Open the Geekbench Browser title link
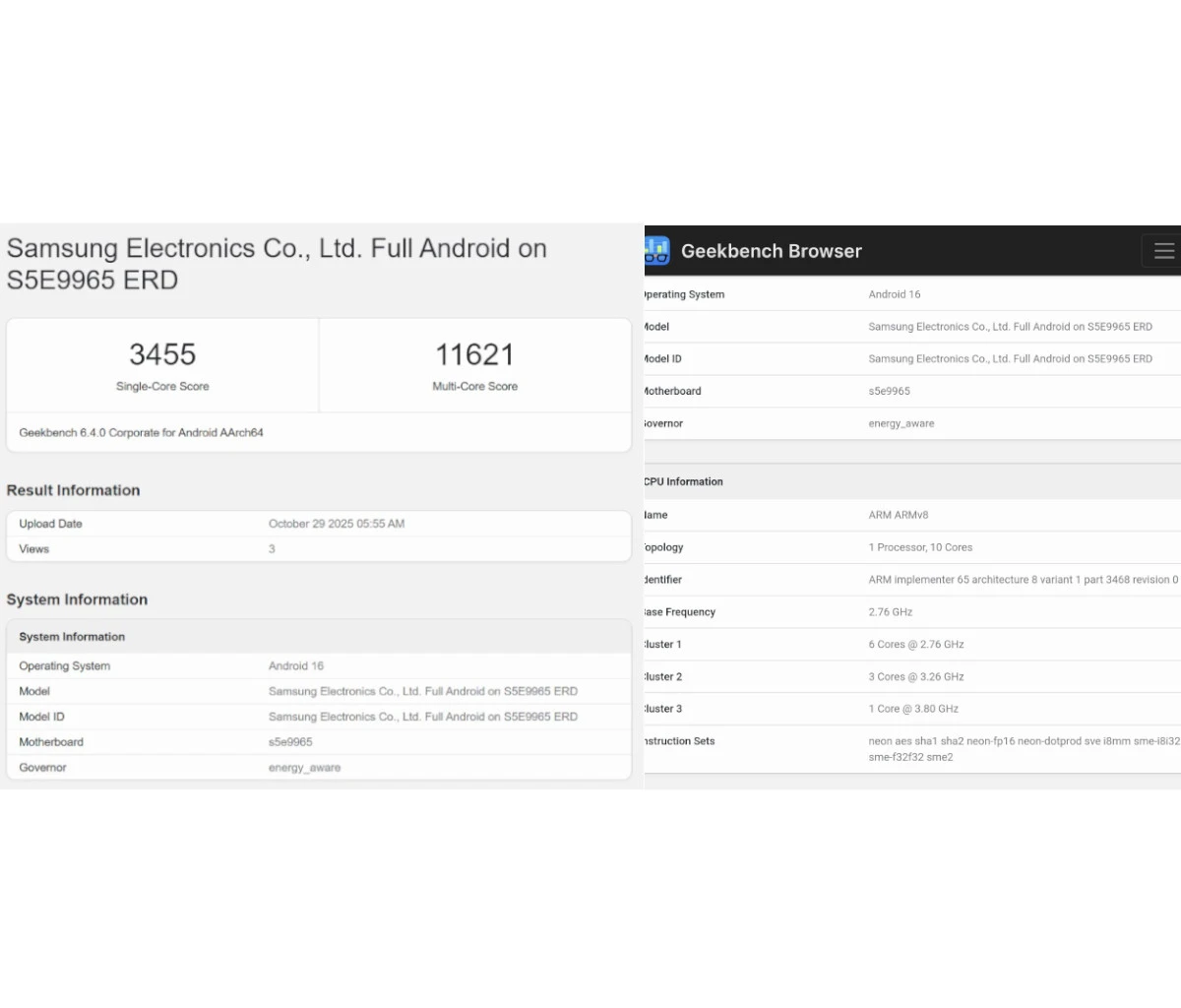The height and width of the screenshot is (1008, 1181). point(772,251)
